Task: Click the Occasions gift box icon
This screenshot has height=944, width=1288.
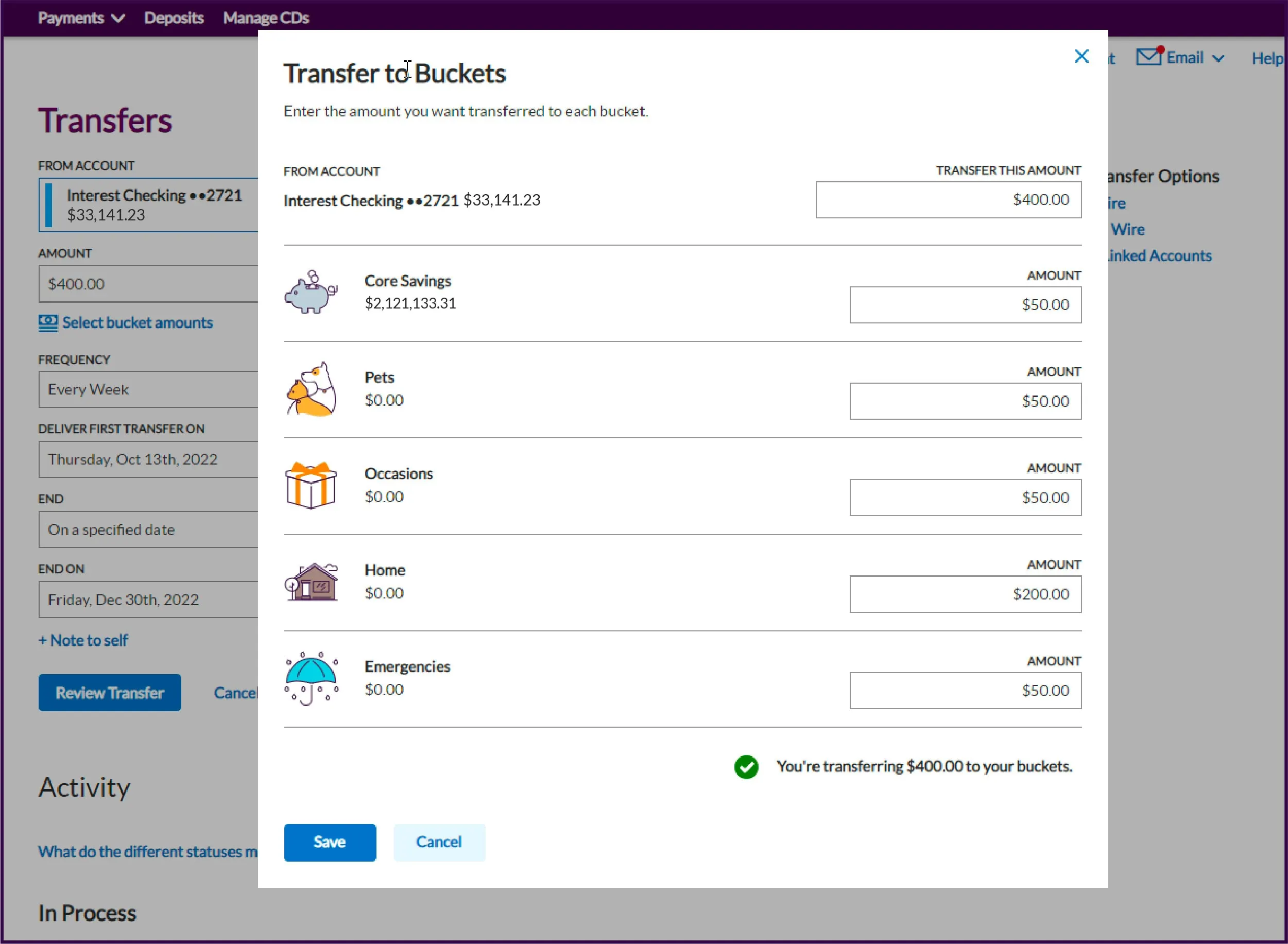Action: click(x=311, y=485)
